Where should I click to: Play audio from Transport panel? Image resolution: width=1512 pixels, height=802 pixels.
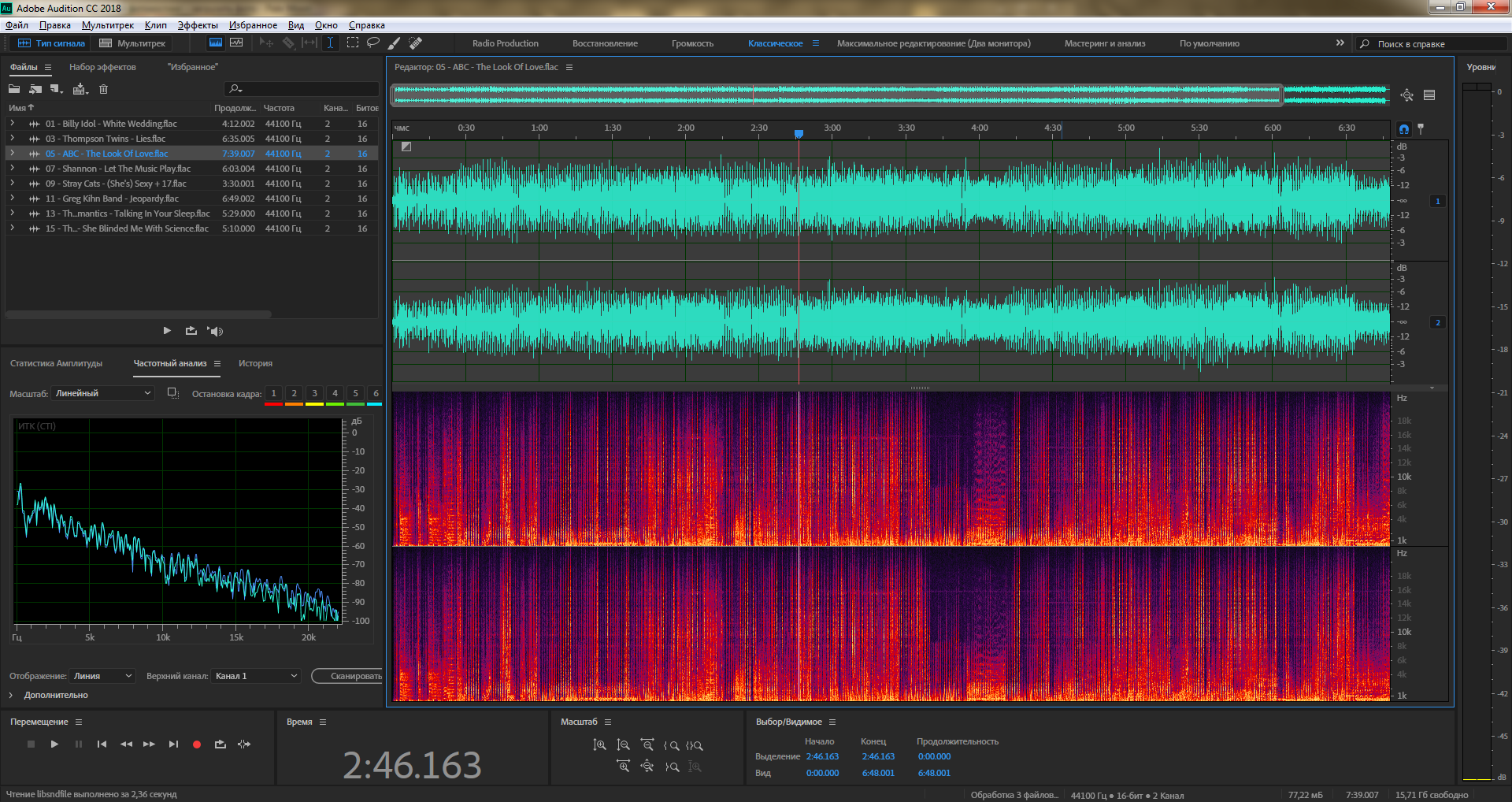pos(54,744)
